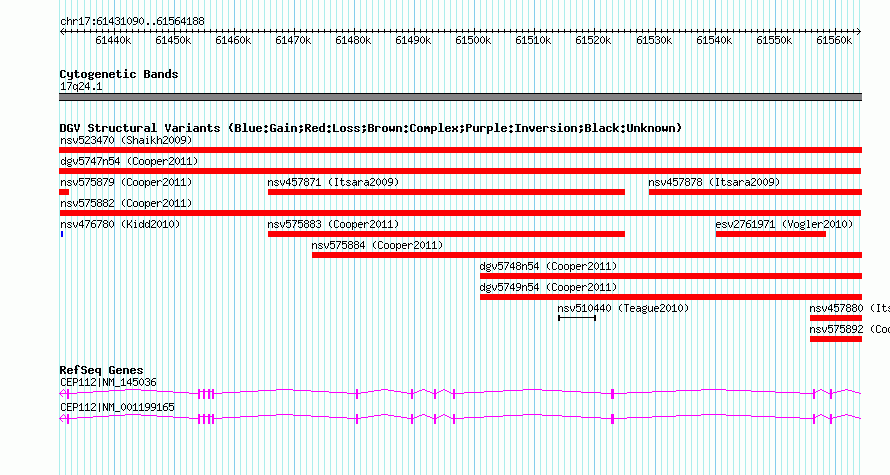Open the nsv575883 (Cooper2011) variant bar

(446, 234)
